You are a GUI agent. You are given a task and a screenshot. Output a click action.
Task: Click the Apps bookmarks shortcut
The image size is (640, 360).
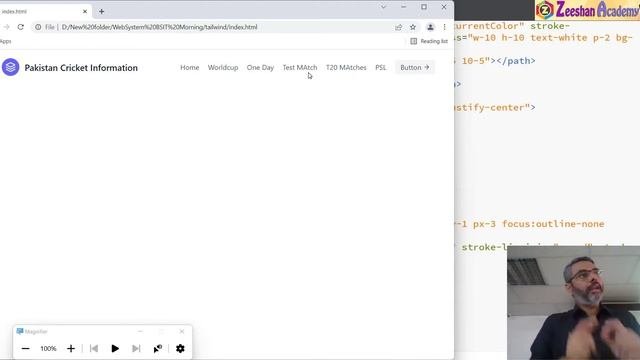point(5,41)
